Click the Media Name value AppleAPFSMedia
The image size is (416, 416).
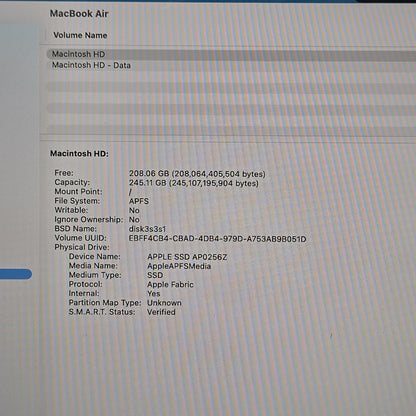coord(179,266)
